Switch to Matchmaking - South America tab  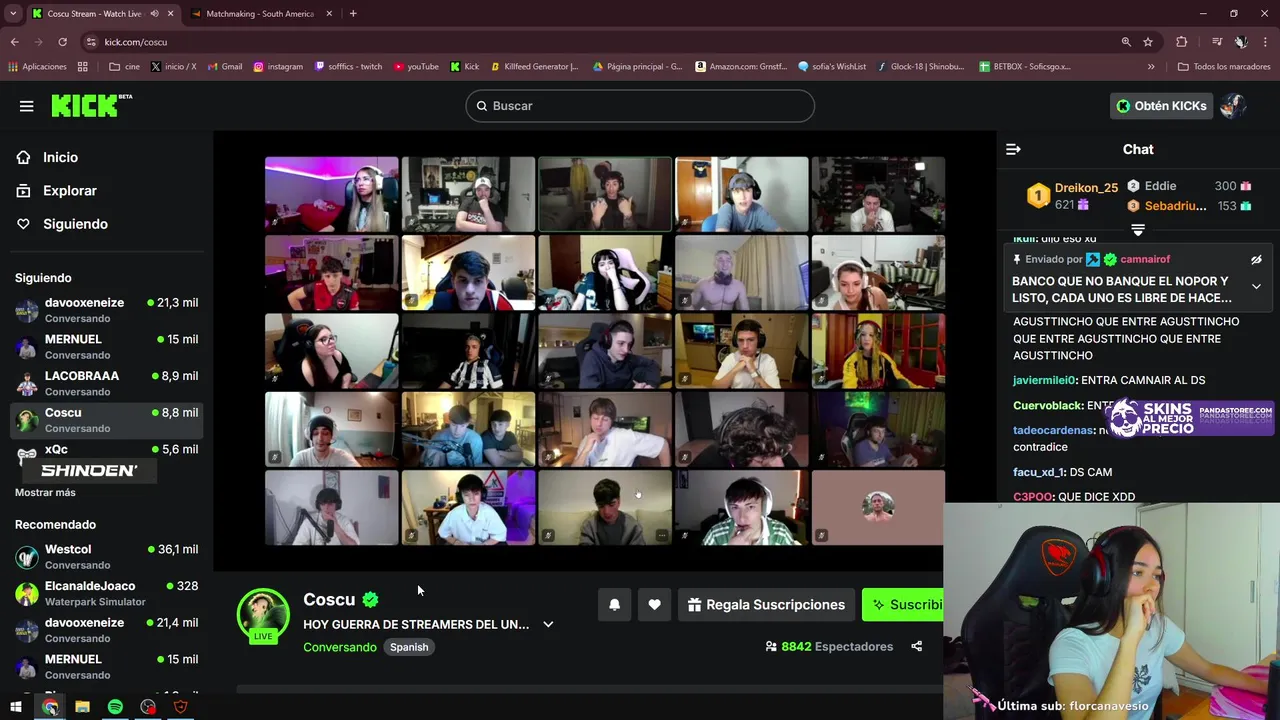(260, 14)
